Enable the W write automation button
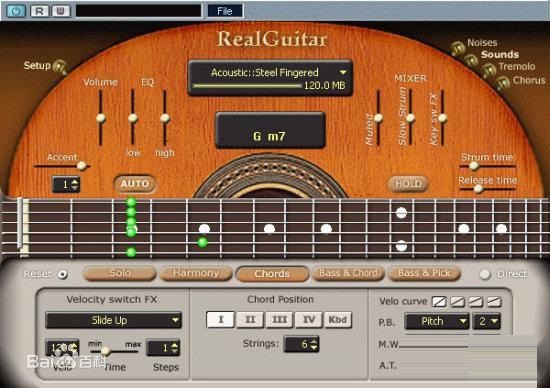This screenshot has height=388, width=550. tap(61, 11)
